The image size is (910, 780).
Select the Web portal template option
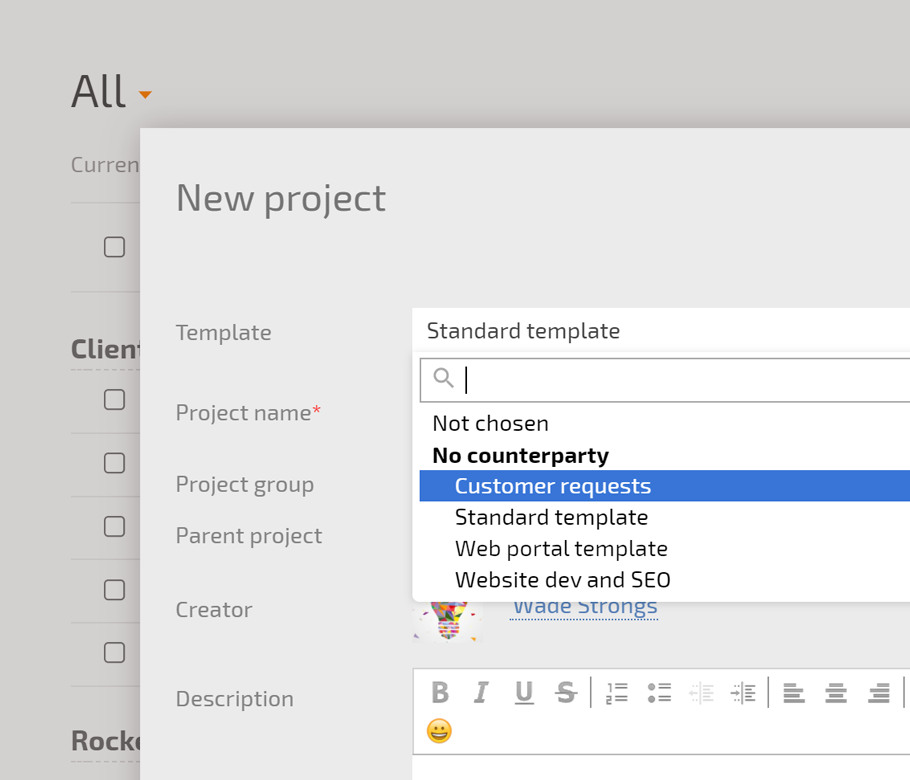click(x=561, y=549)
